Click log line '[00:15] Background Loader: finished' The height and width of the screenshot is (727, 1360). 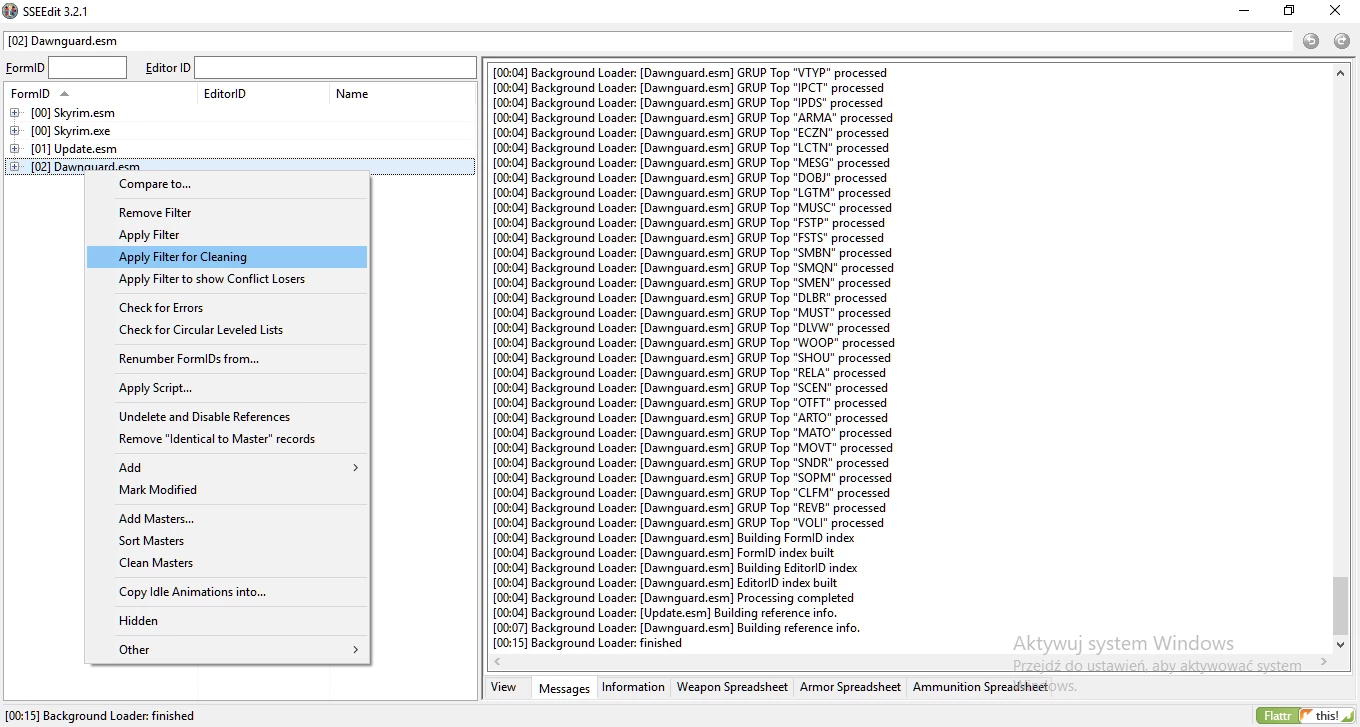[587, 643]
